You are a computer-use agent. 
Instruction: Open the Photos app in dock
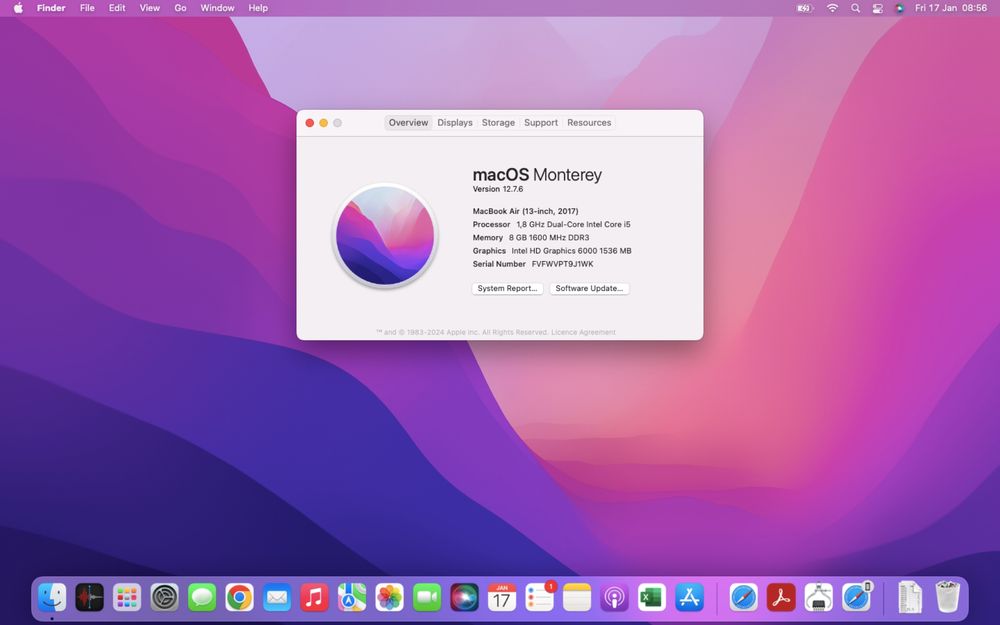pos(390,598)
